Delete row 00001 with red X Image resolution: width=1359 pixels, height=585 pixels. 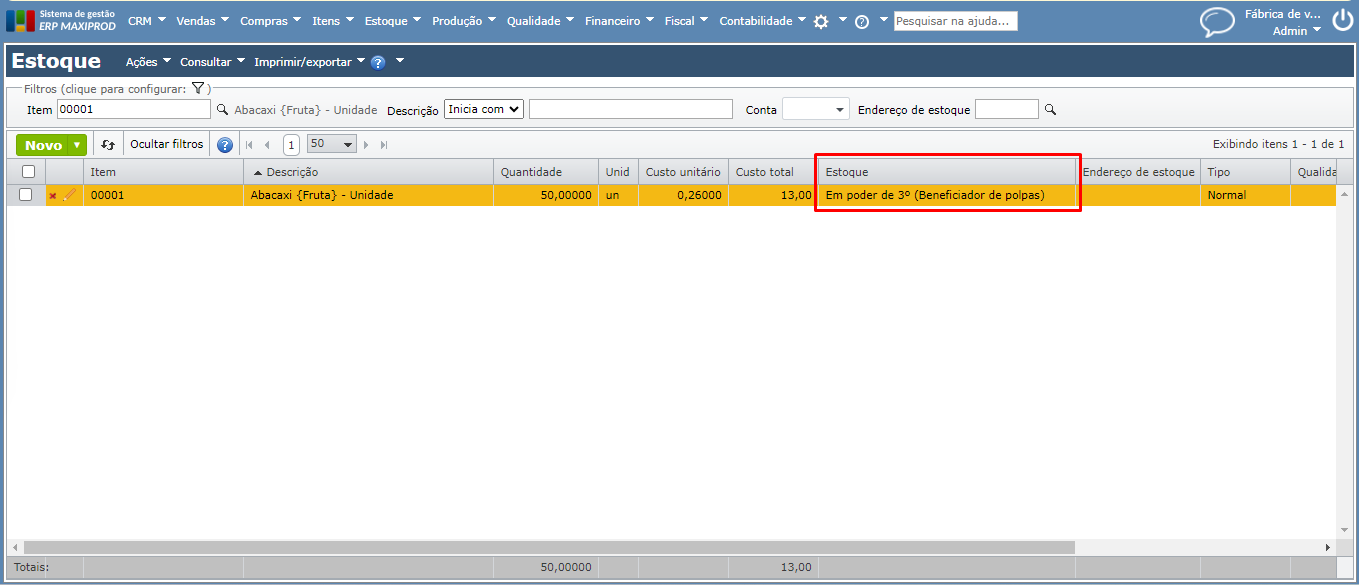point(53,196)
